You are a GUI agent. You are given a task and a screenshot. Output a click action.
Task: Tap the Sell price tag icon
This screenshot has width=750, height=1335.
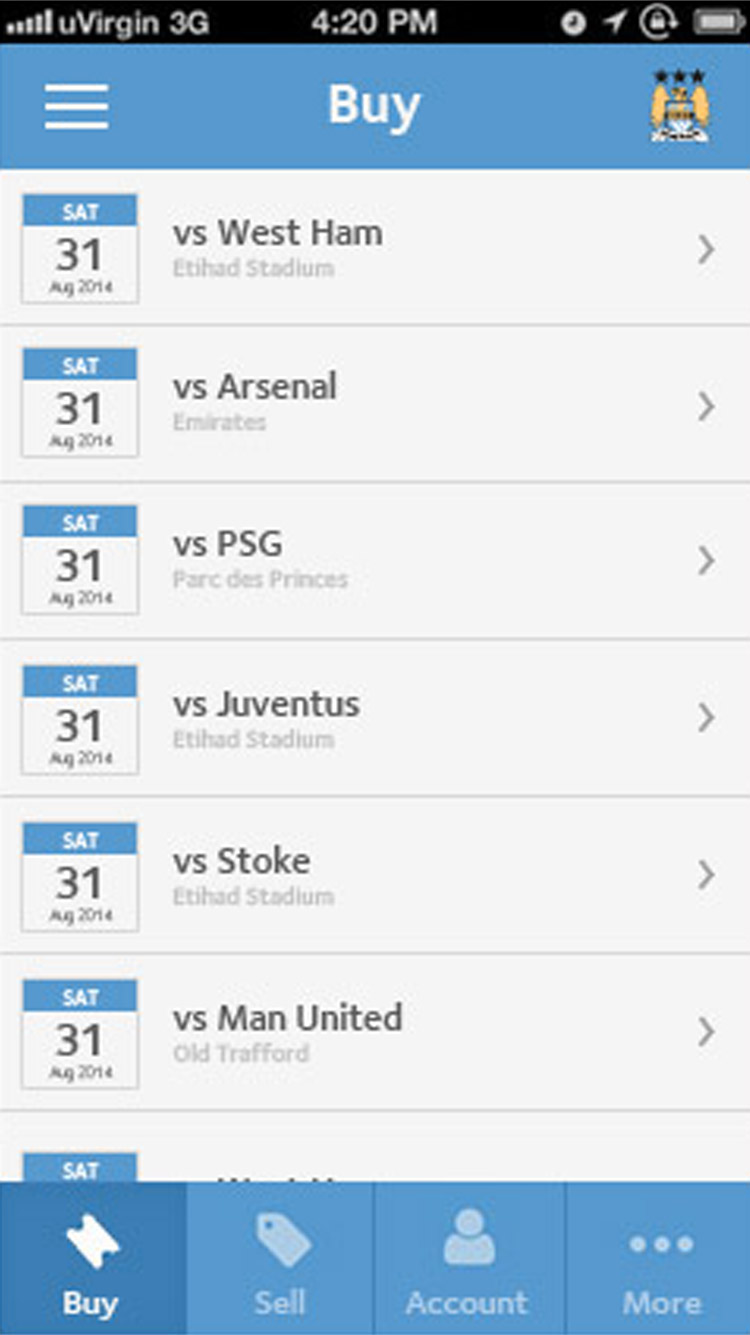[x=281, y=1241]
